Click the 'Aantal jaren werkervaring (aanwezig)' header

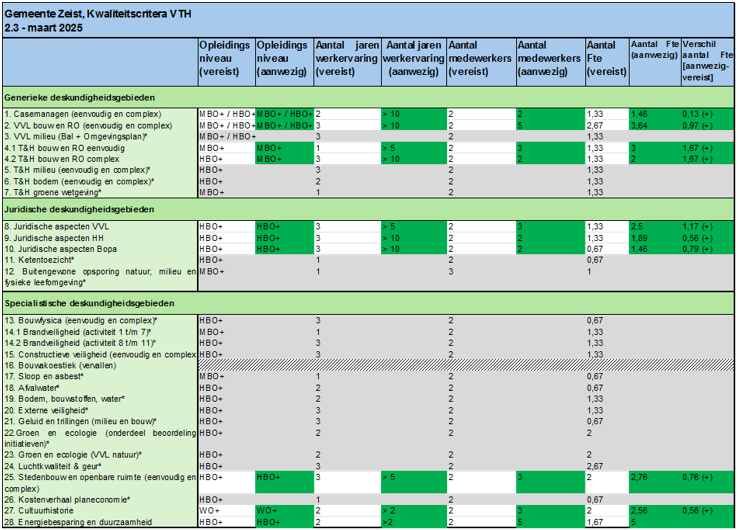coord(412,59)
